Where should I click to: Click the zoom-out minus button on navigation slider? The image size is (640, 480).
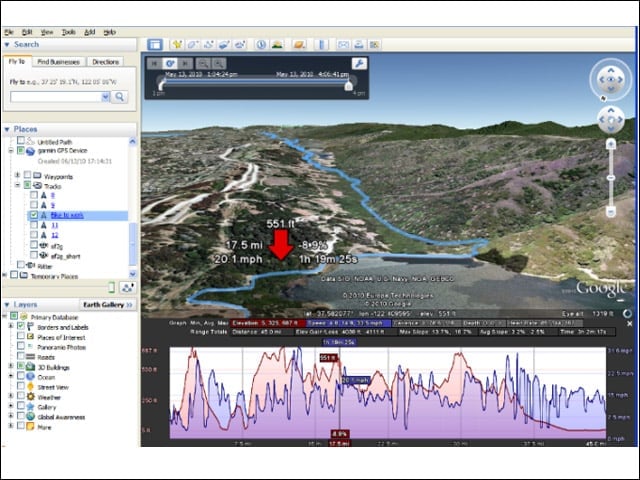(x=611, y=211)
